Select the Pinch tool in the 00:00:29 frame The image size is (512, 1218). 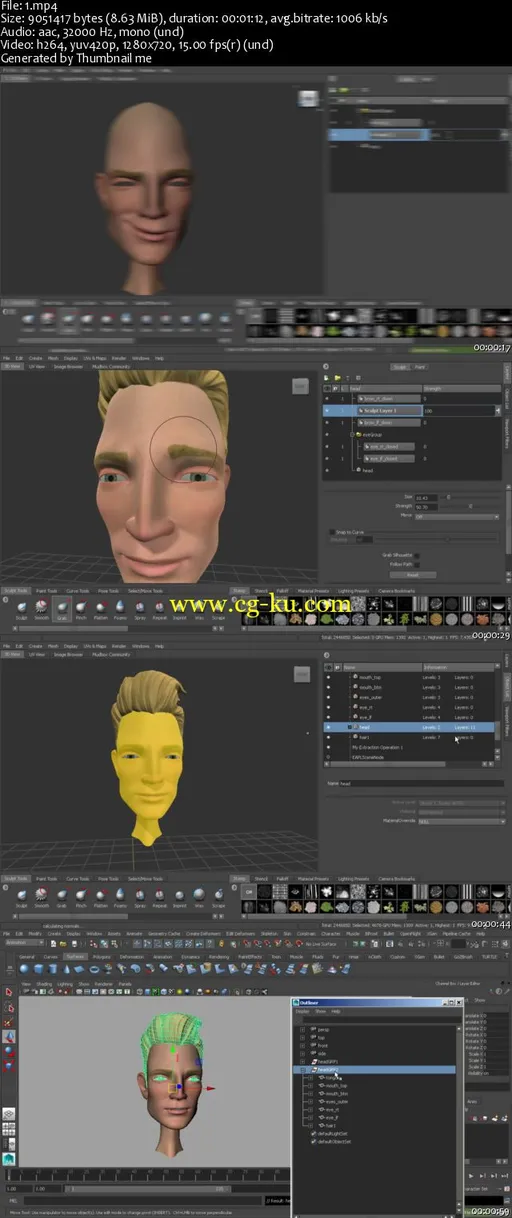[81, 607]
